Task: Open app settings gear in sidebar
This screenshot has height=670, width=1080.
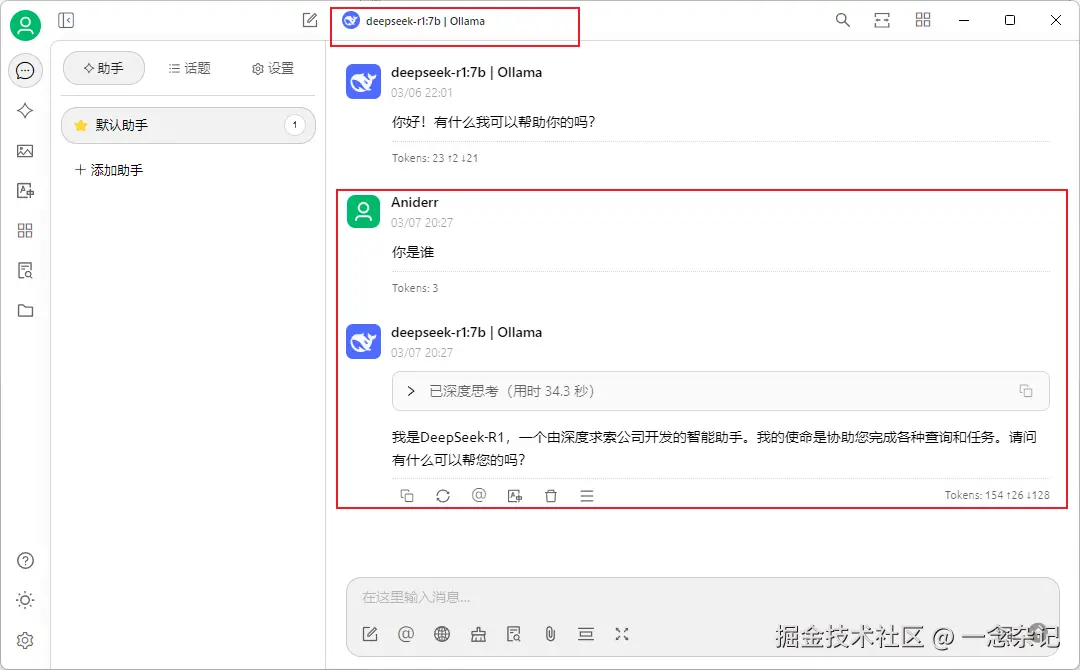Action: pyautogui.click(x=25, y=640)
